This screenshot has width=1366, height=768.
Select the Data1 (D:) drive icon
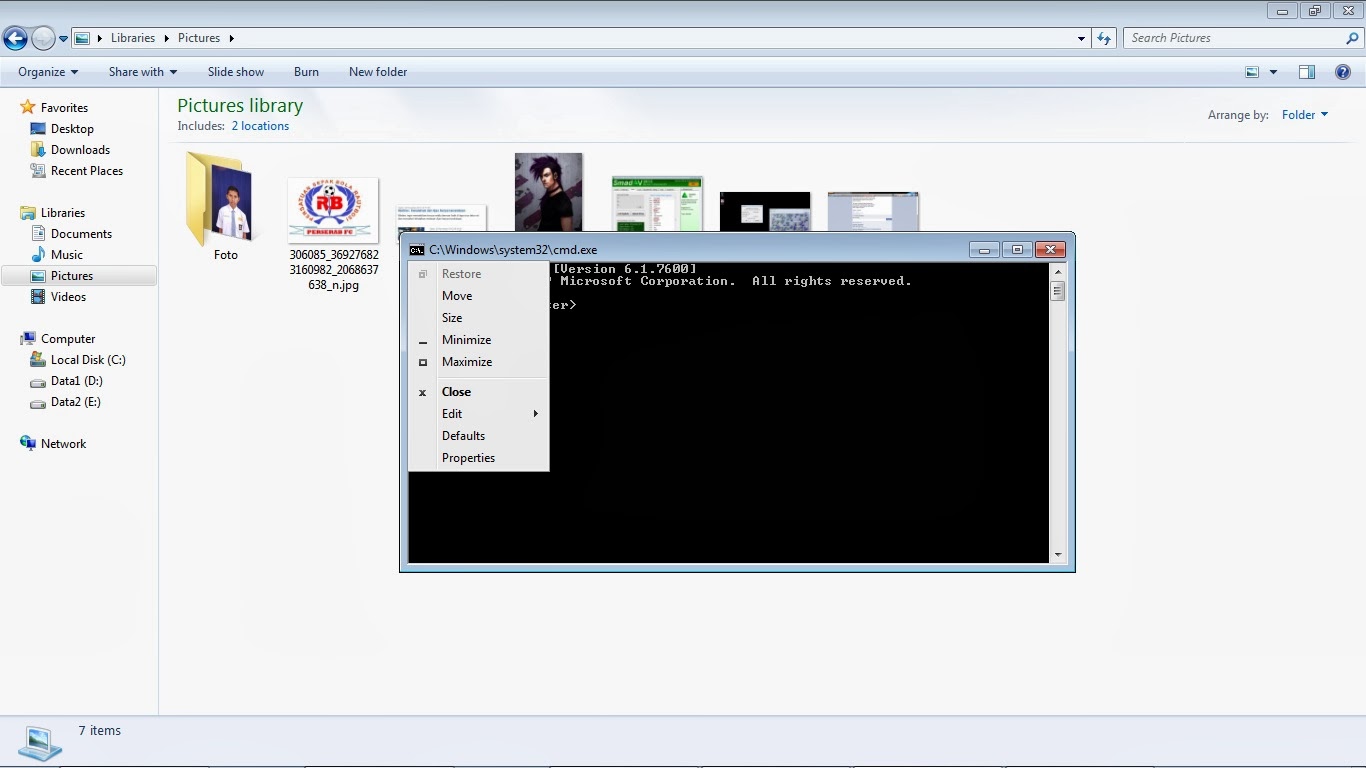(39, 381)
